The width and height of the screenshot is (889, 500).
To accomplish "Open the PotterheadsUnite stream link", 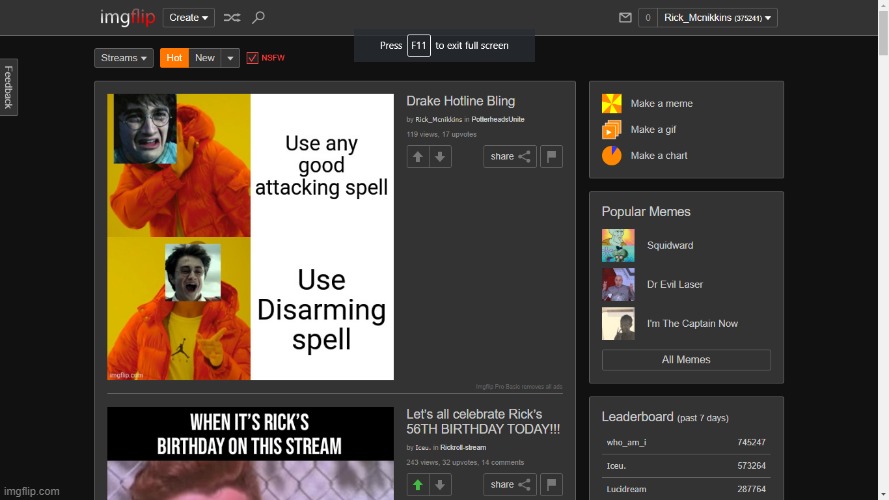I will pos(498,120).
